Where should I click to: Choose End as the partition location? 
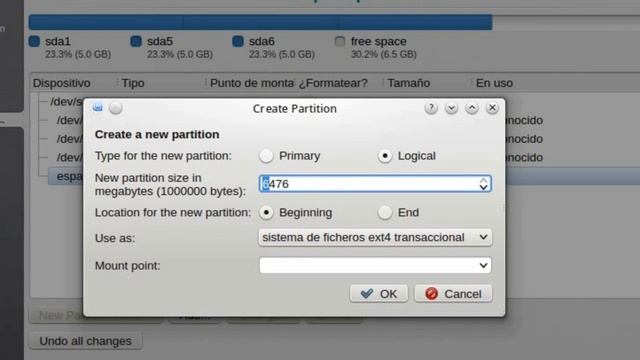click(x=385, y=213)
